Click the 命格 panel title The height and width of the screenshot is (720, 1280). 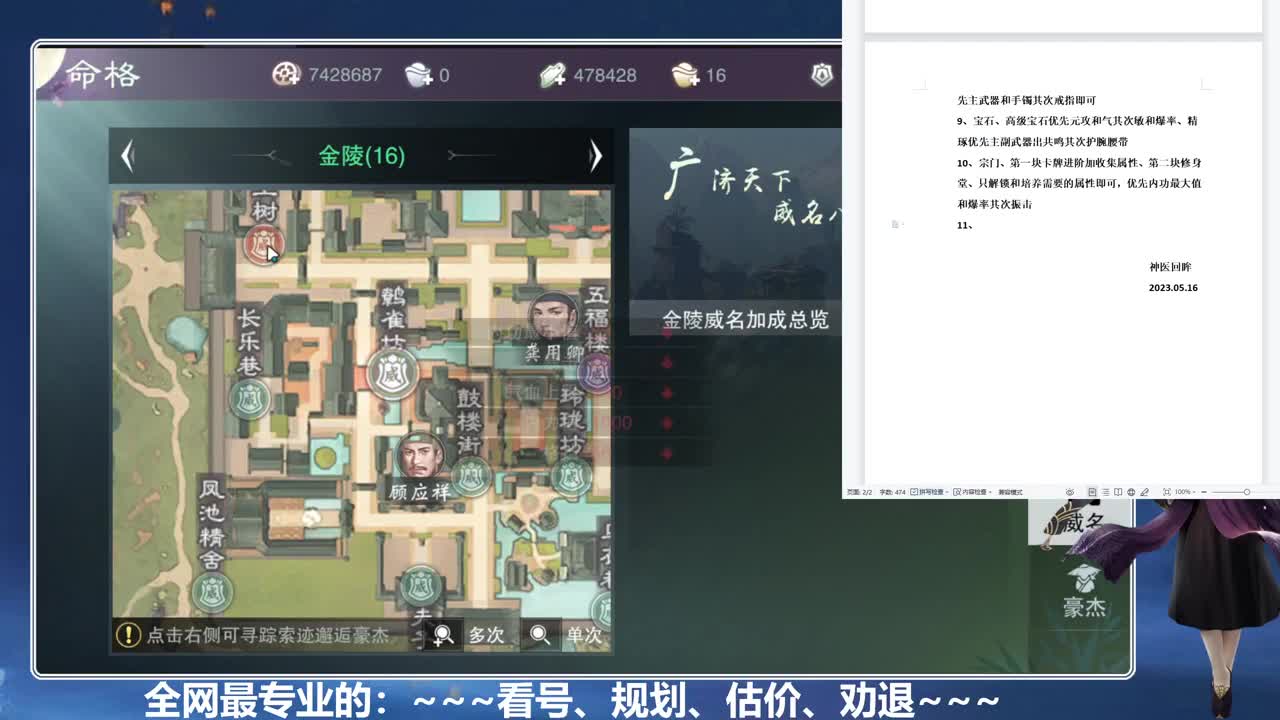pos(103,74)
